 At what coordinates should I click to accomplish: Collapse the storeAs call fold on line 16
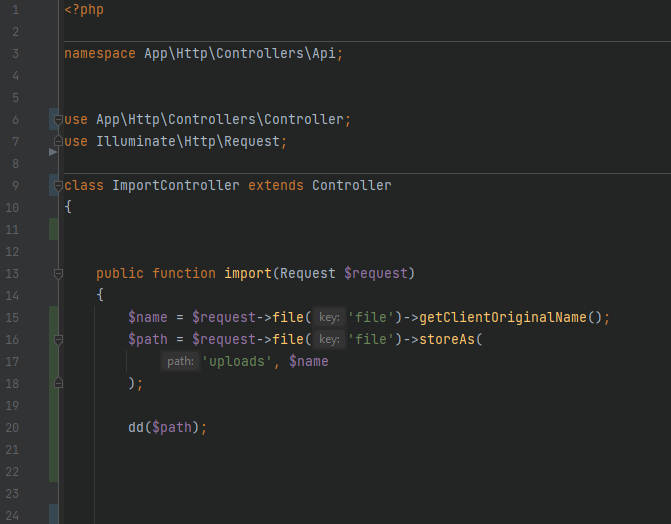(58, 340)
